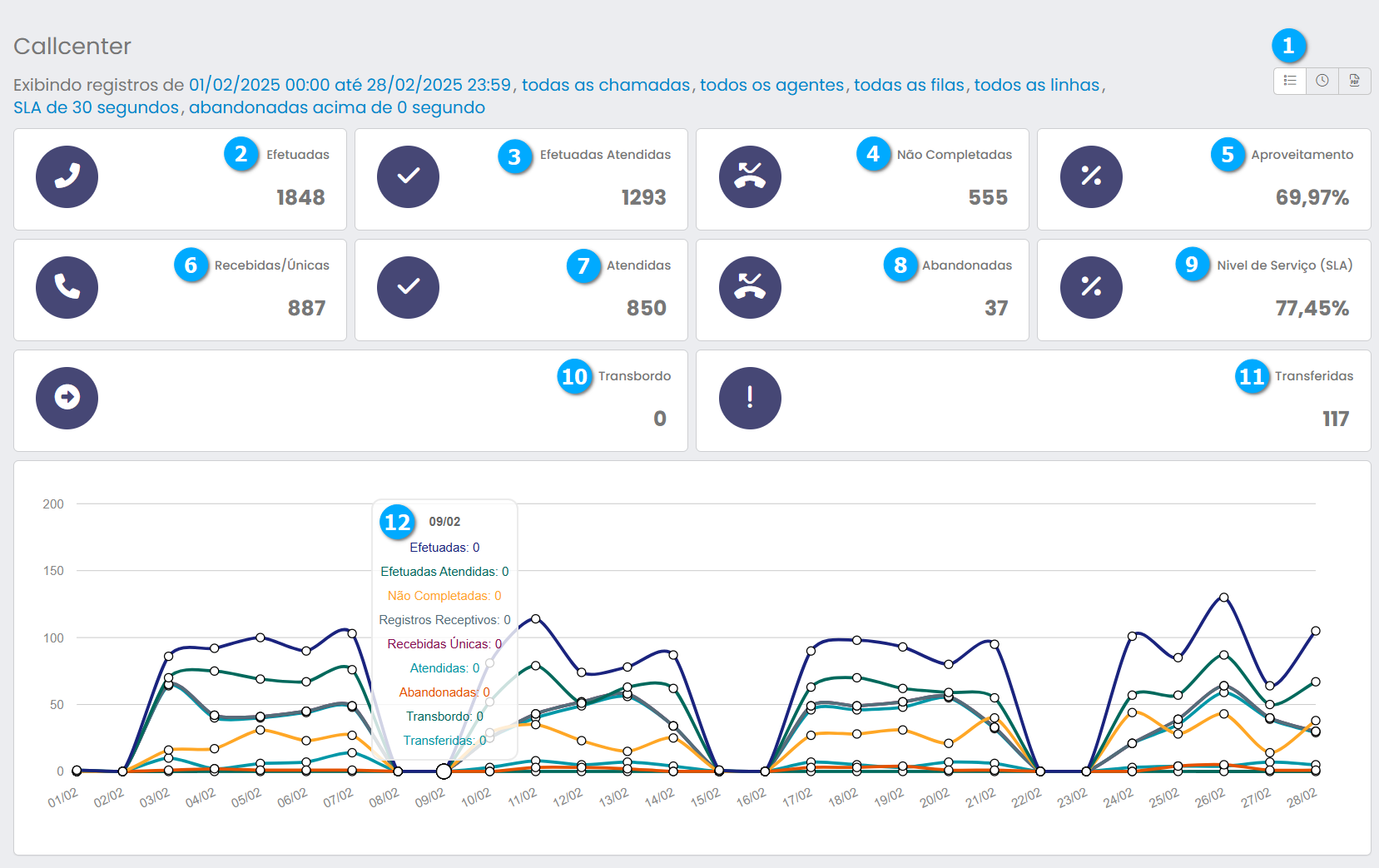Screen dimensions: 1379x868
Task: Click the 'todas as chamadas' filter link
Action: pos(605,85)
